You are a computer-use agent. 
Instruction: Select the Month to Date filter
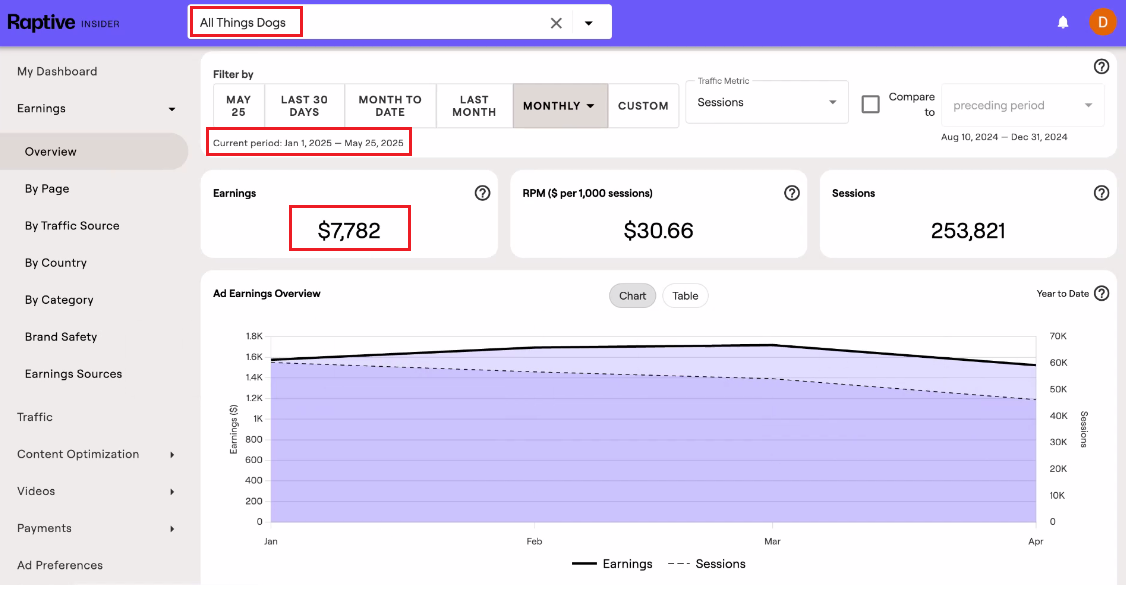pyautogui.click(x=390, y=106)
